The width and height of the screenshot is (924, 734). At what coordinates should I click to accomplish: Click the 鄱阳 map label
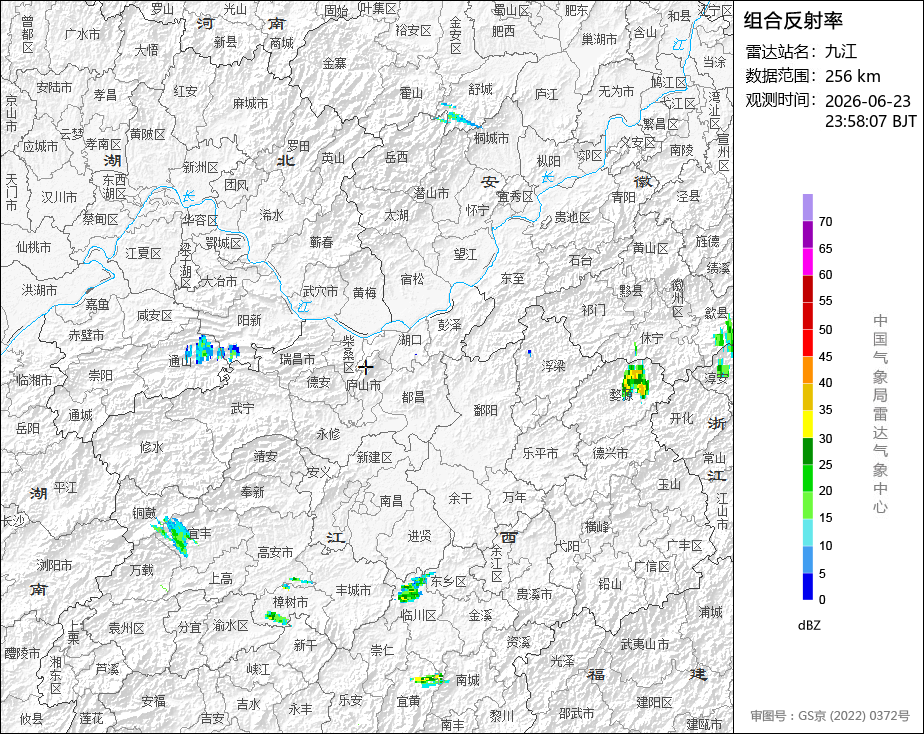[486, 410]
